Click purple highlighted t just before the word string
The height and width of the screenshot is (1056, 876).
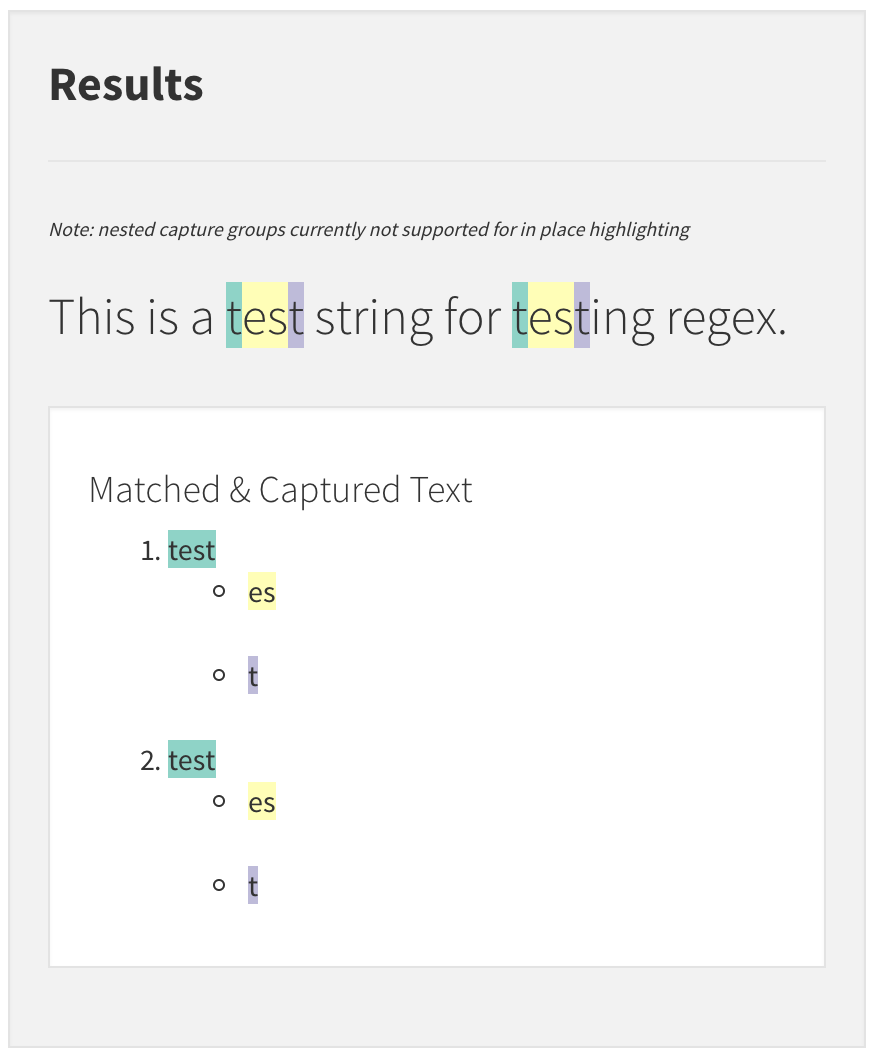tap(296, 316)
